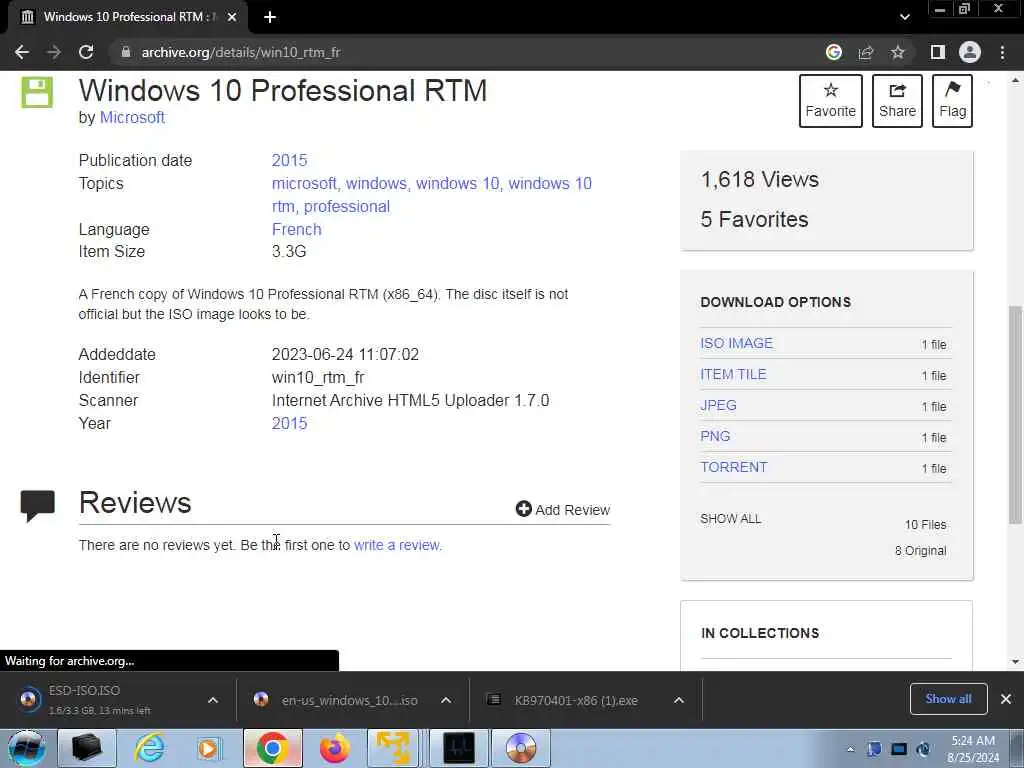
Task: Bookmark this page with the star icon
Action: tap(898, 52)
